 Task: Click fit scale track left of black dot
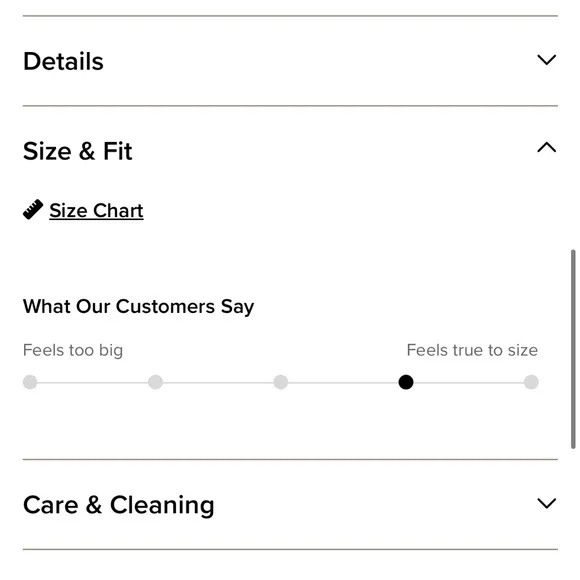343,382
